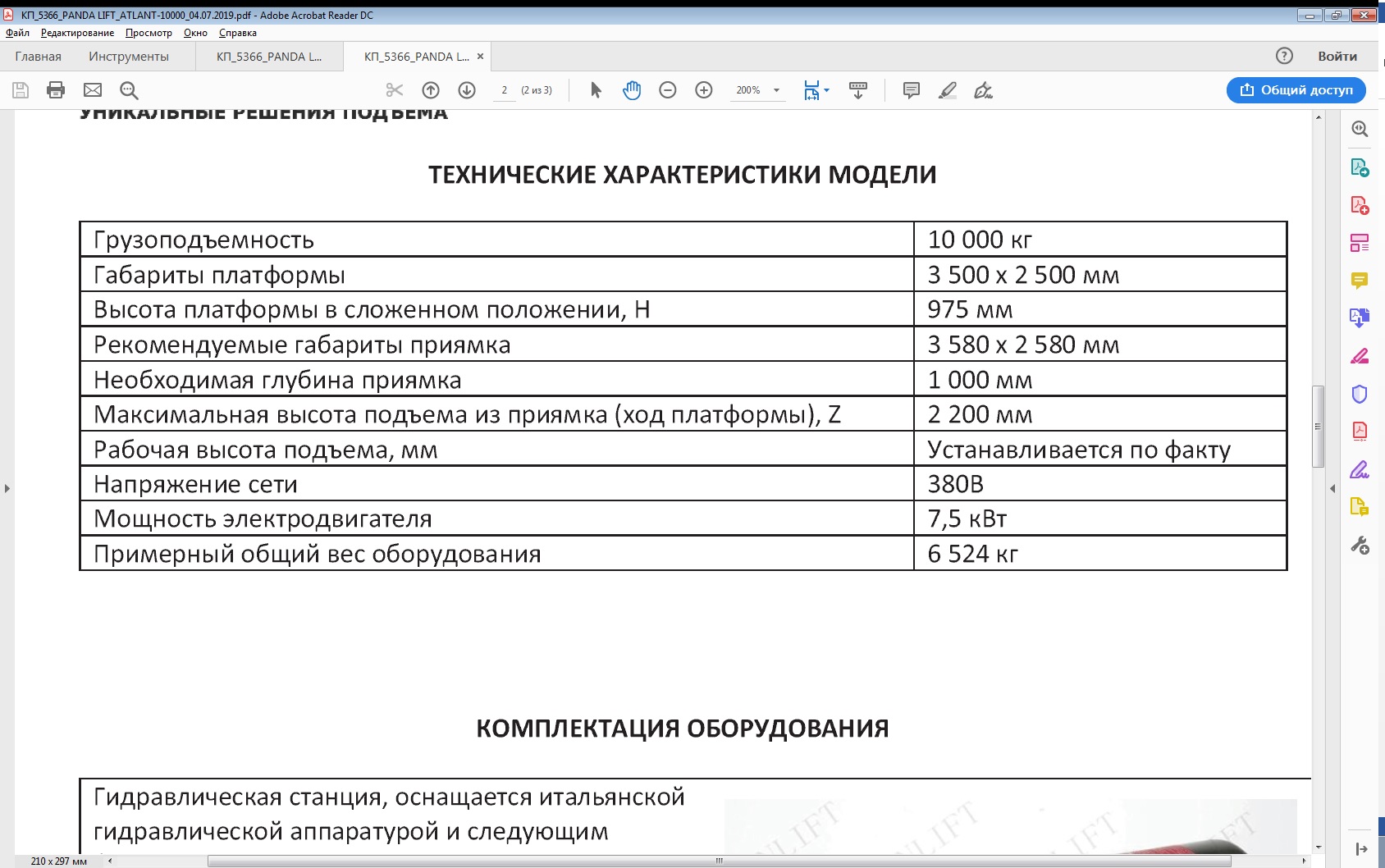This screenshot has height=868, width=1385.
Task: Click the КОМПЛЕКТАЦИЯ ОБОРУДОВАНИЯ heading
Action: click(x=683, y=729)
